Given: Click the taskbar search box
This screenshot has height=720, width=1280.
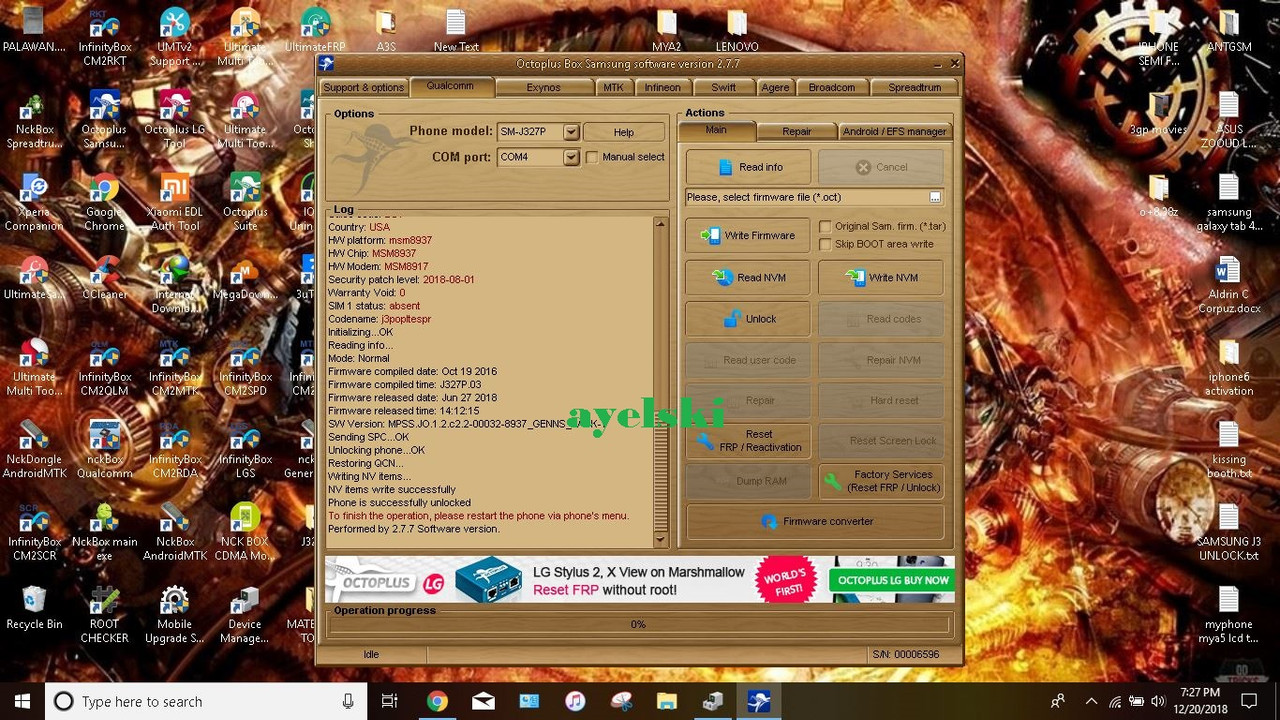Looking at the screenshot, I should [206, 701].
